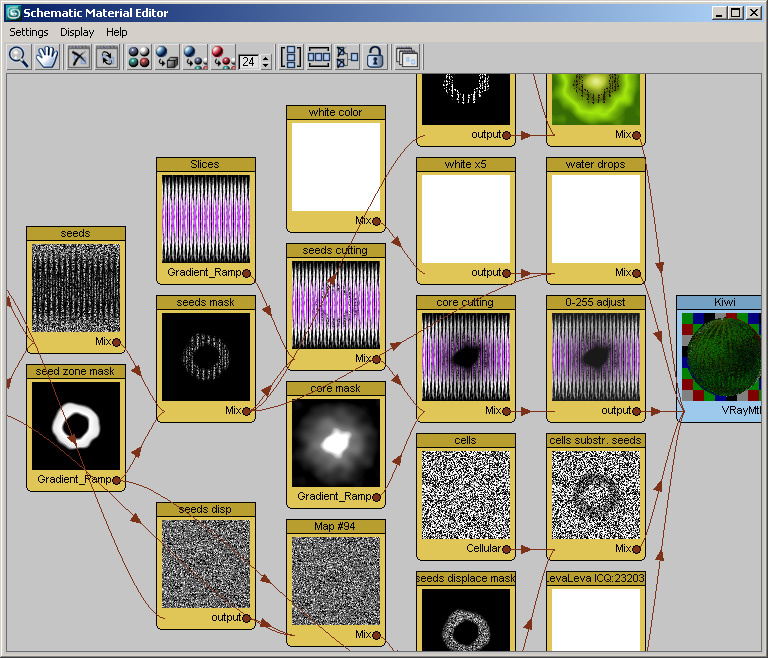Select the Zoom magnifier tool
The width and height of the screenshot is (768, 658).
tap(18, 57)
